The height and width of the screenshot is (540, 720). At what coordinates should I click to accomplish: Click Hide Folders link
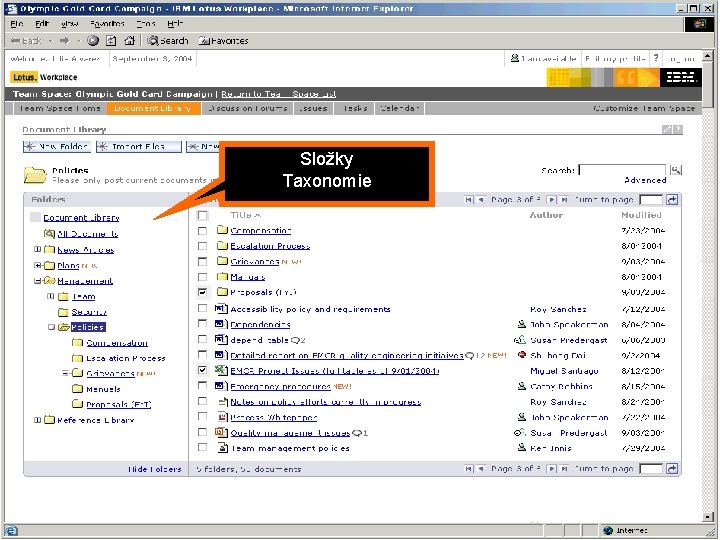(x=155, y=469)
